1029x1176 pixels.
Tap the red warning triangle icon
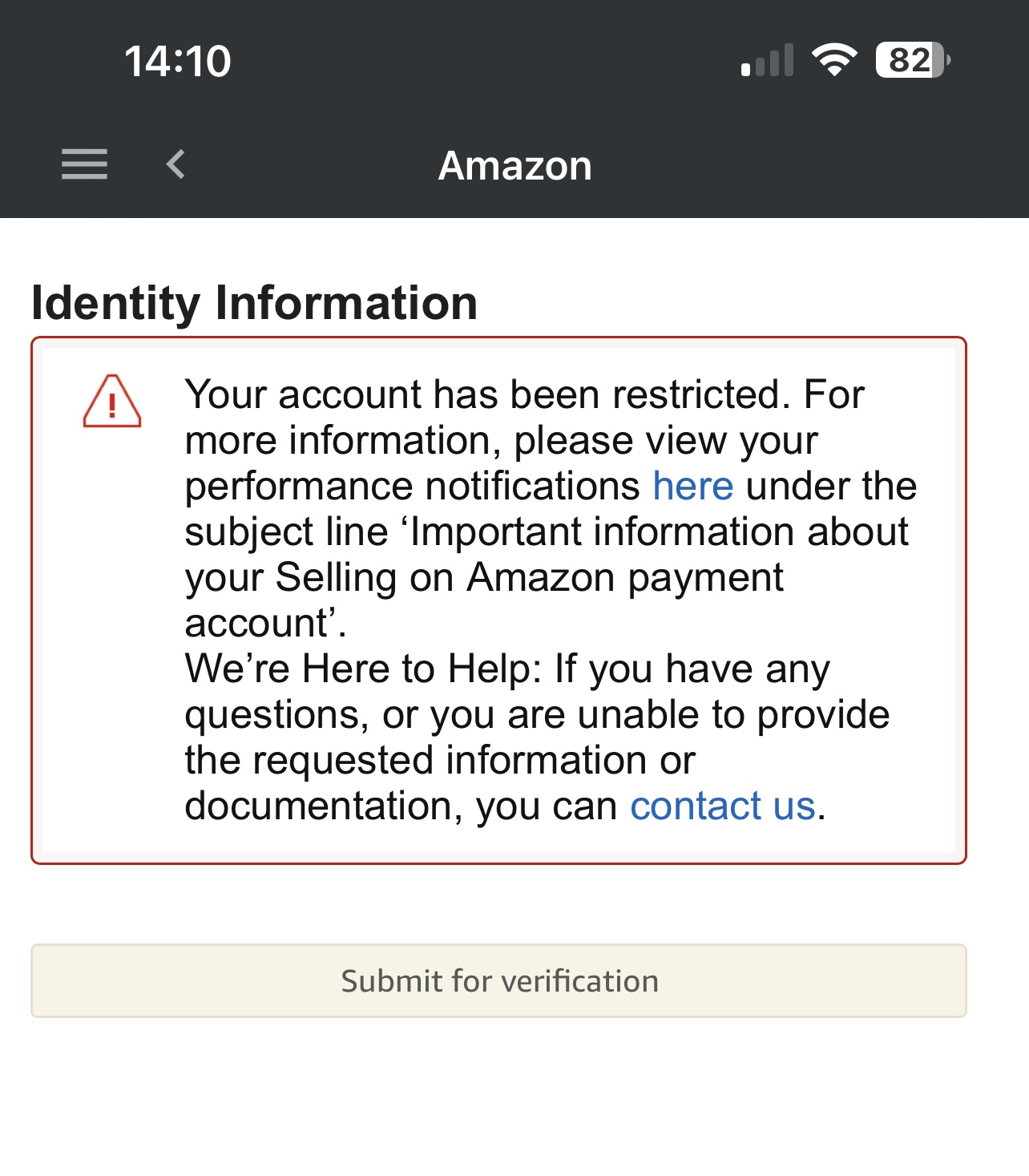point(112,402)
